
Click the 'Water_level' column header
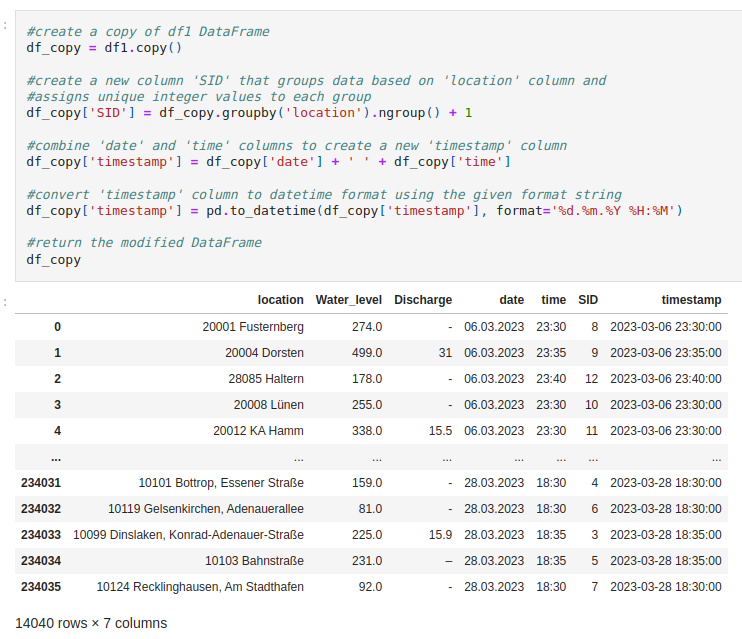pos(348,300)
